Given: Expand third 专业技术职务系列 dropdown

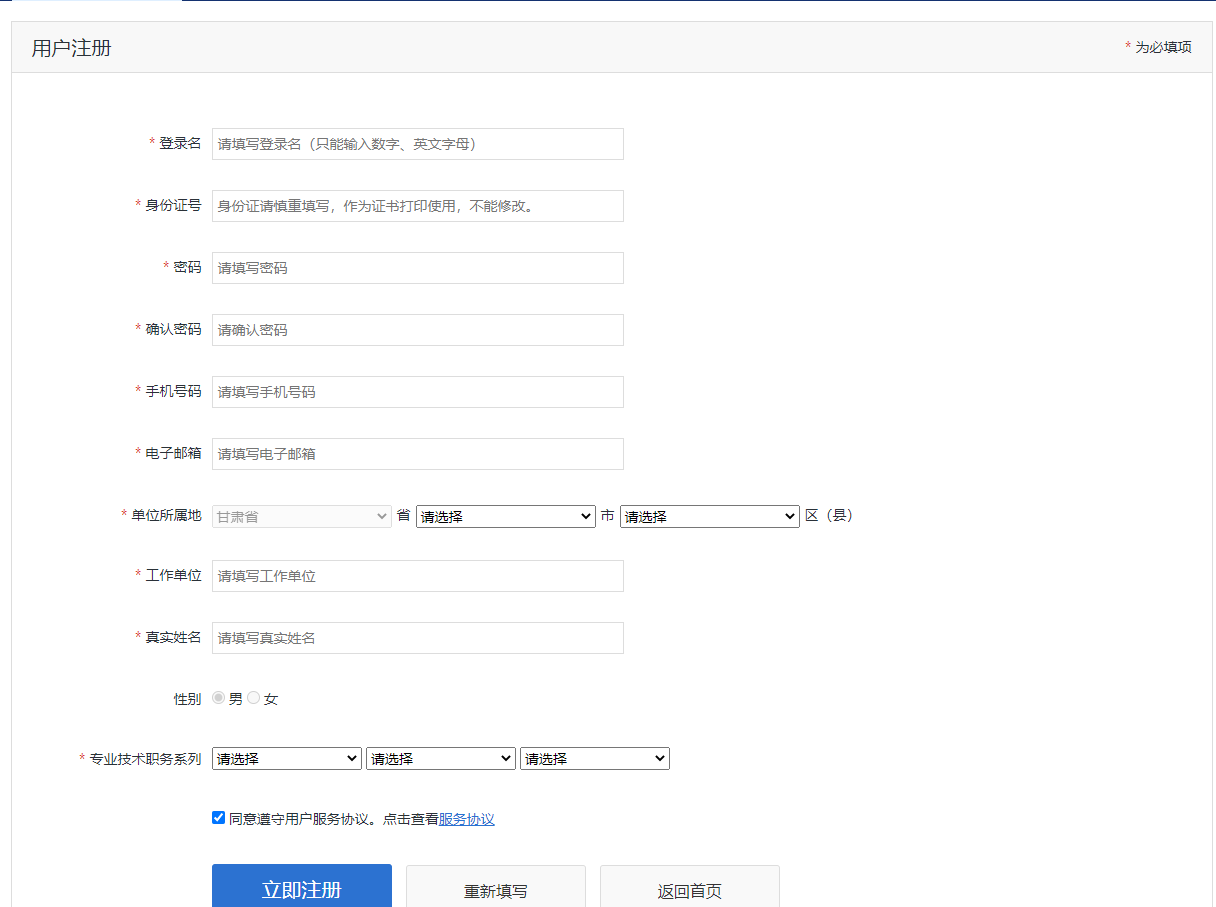Looking at the screenshot, I should coord(595,759).
